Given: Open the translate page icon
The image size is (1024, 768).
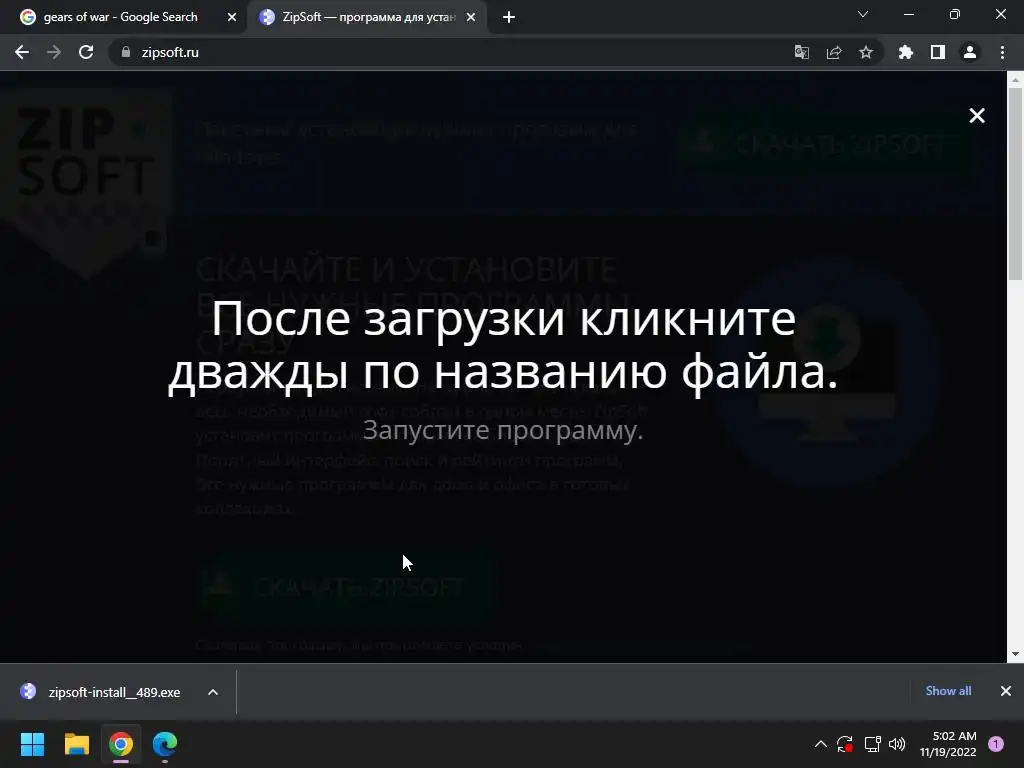Looking at the screenshot, I should click(x=801, y=52).
